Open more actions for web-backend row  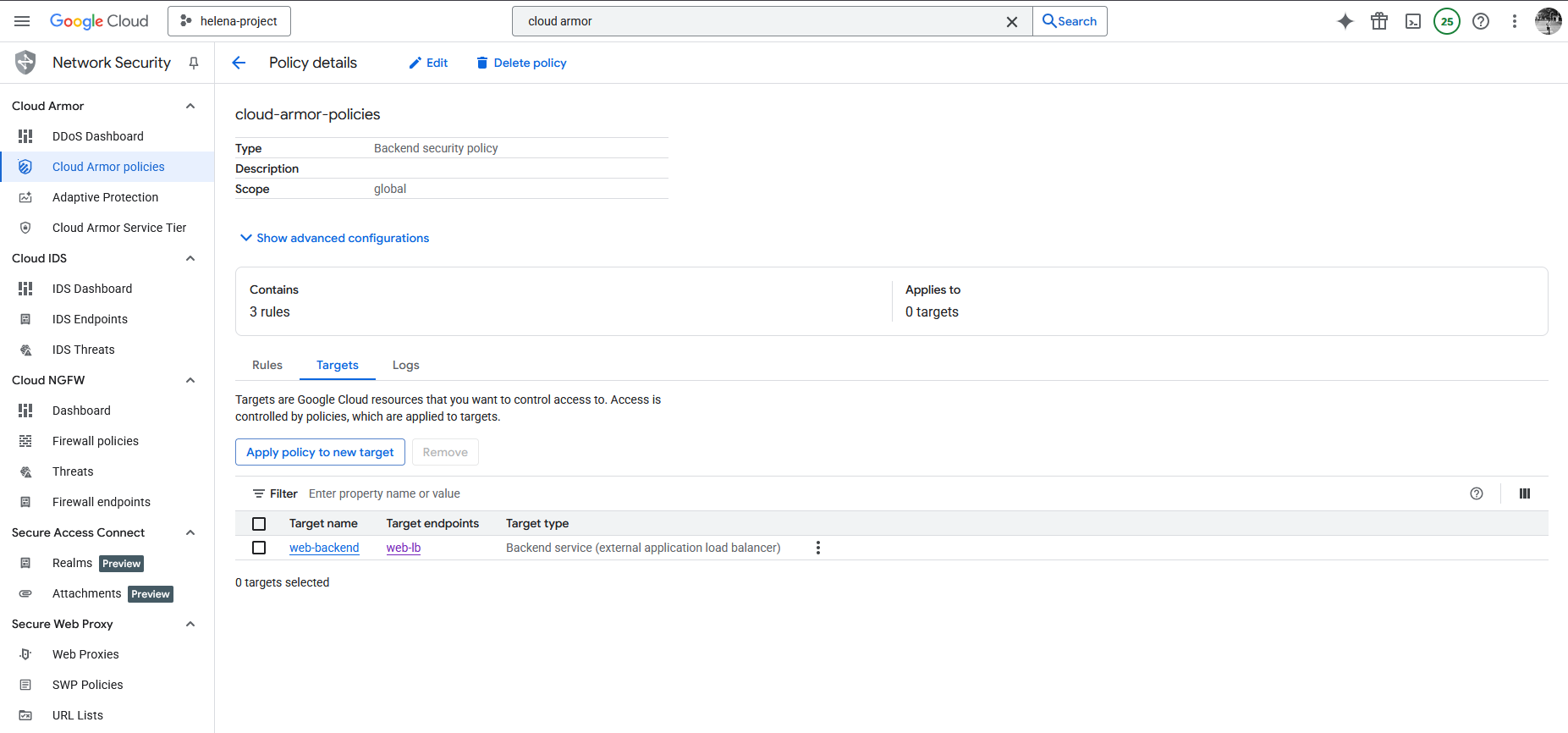pyautogui.click(x=817, y=548)
